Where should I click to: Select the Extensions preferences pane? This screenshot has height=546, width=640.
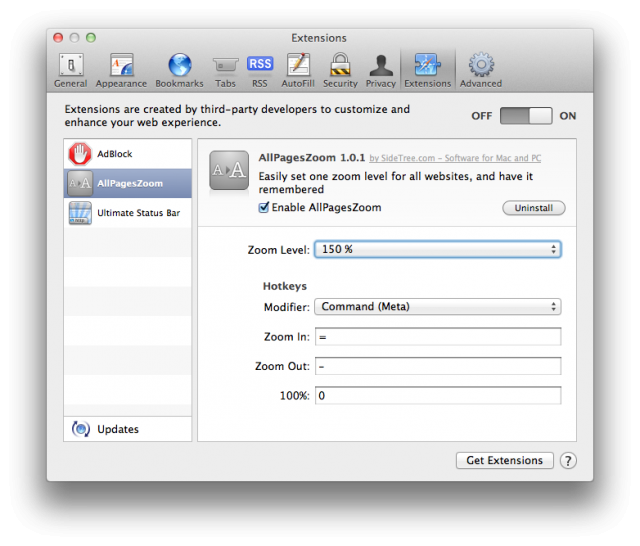click(x=428, y=70)
